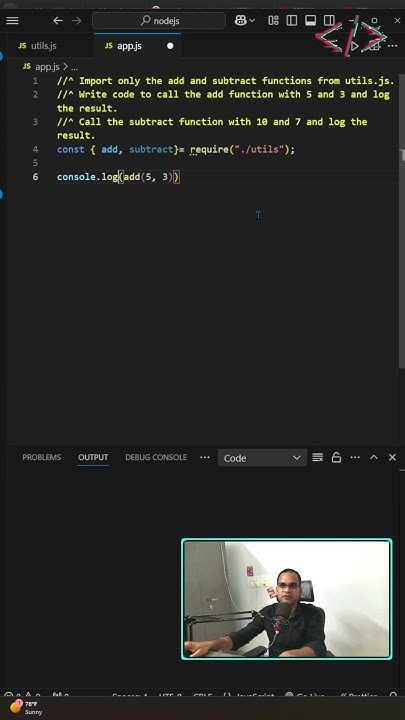The image size is (405, 720).
Task: Toggle the secondary side bar
Action: 329,21
